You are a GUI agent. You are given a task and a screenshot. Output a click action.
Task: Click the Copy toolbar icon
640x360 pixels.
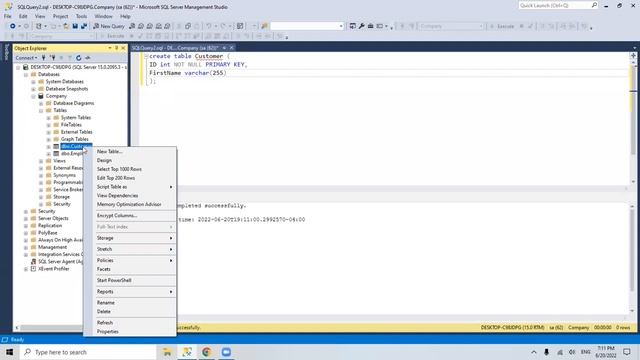point(188,26)
